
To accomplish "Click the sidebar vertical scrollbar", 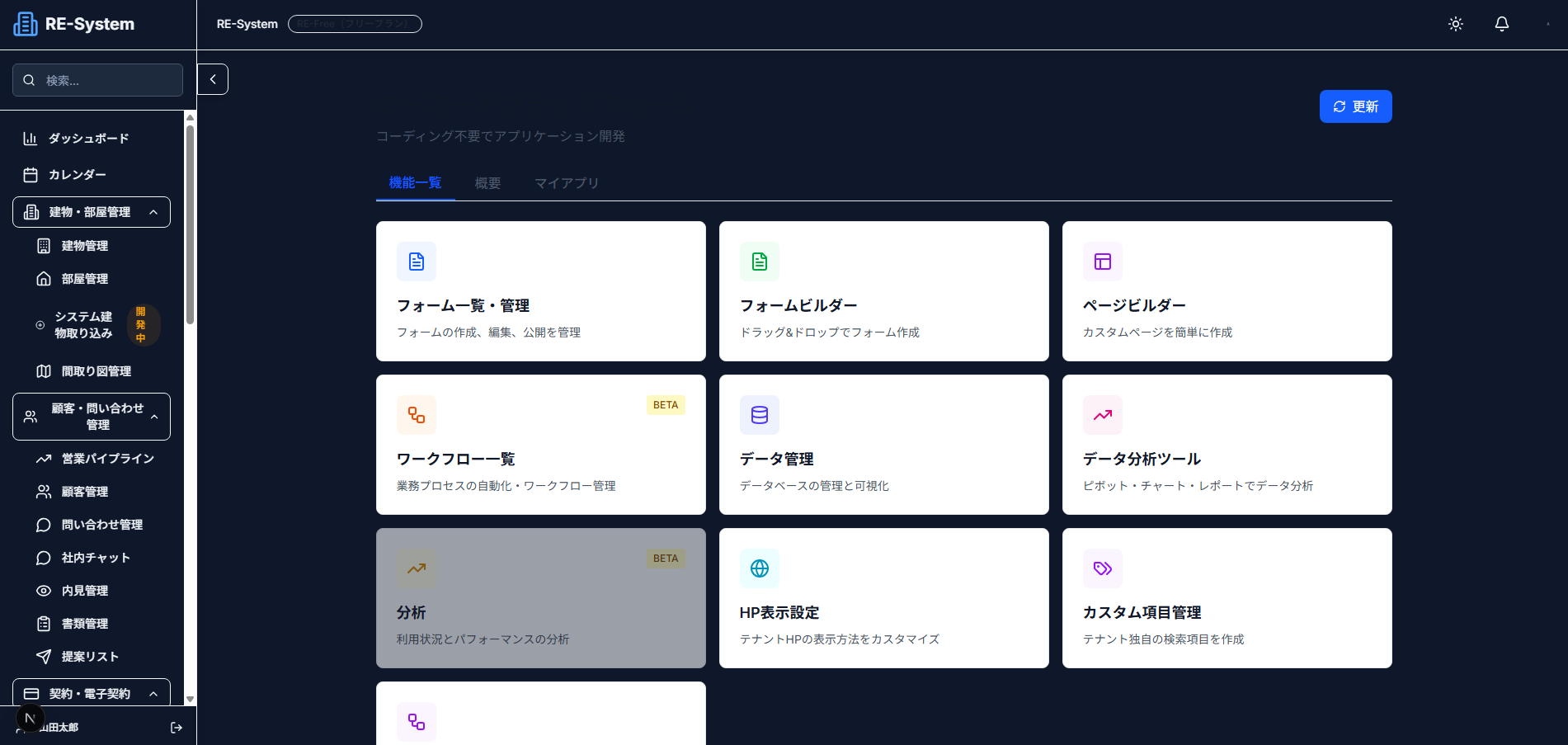I will pos(190,223).
